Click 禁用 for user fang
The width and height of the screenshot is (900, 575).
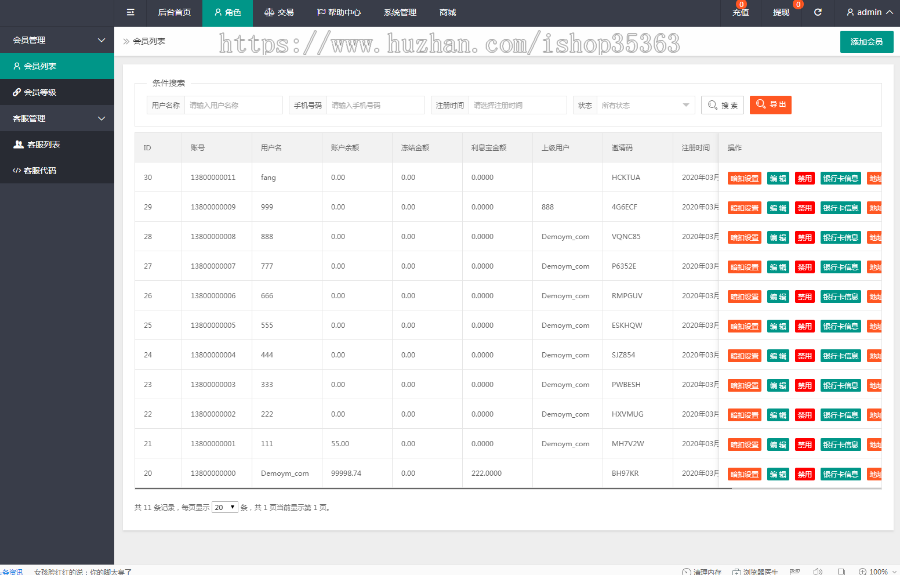click(x=805, y=178)
